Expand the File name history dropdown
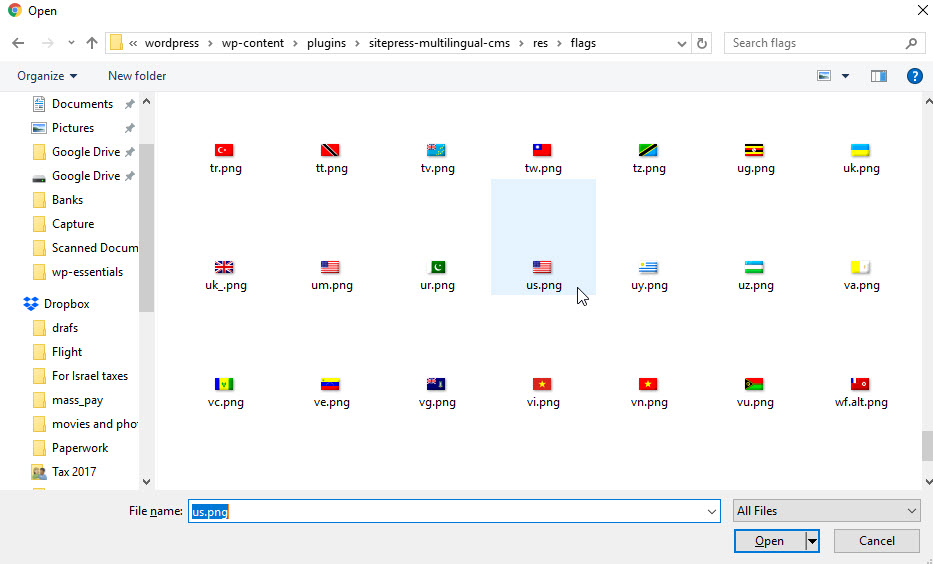The height and width of the screenshot is (564, 933). (x=712, y=511)
